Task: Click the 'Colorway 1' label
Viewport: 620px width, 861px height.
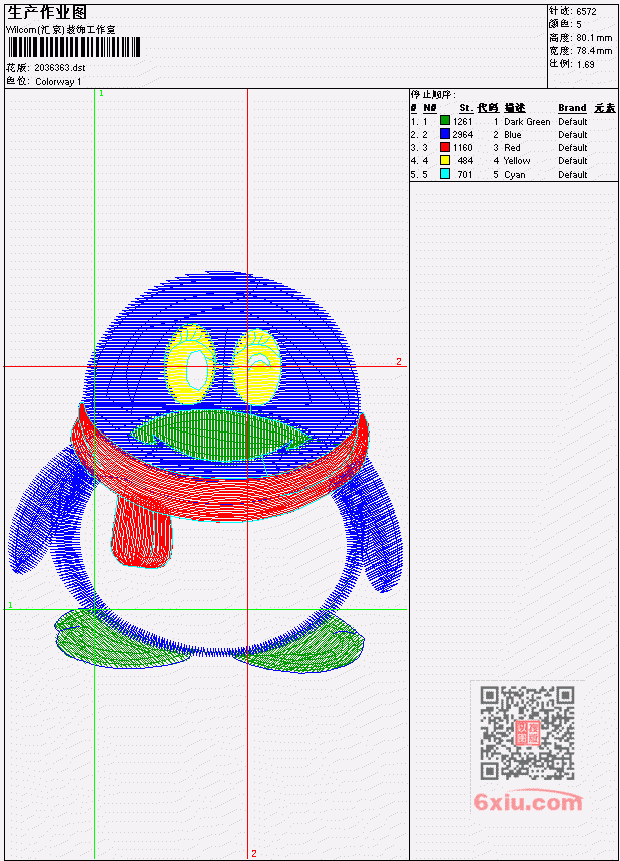Action: click(58, 82)
